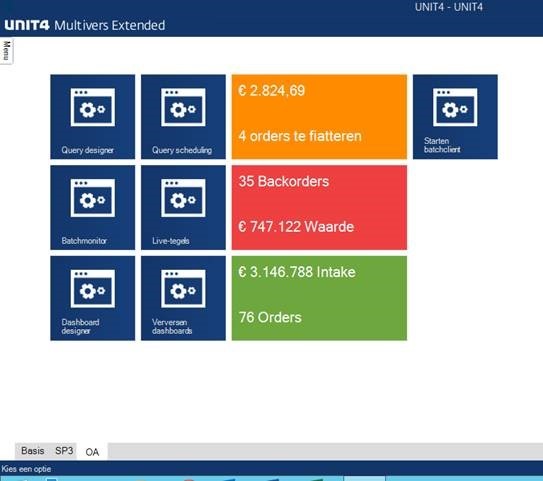Open the green 76 Orders intake tile
Screen dimensions: 543x481
click(319, 298)
